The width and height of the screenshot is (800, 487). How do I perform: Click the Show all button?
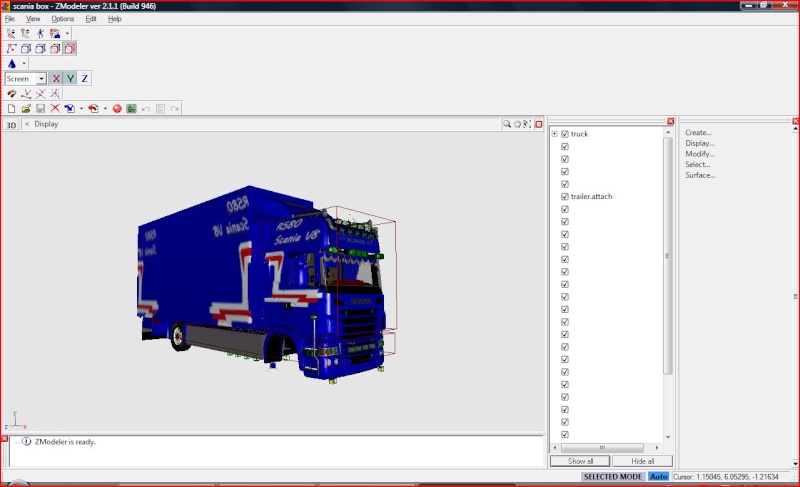[x=580, y=461]
